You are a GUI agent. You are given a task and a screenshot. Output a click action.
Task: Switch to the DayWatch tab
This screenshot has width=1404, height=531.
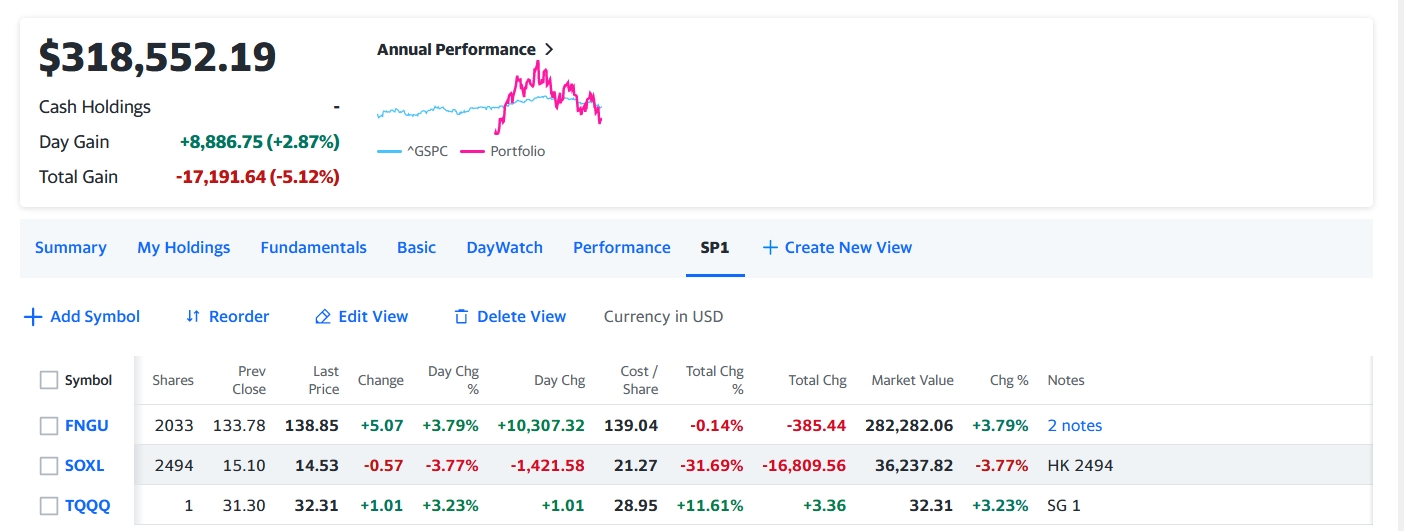tap(504, 248)
